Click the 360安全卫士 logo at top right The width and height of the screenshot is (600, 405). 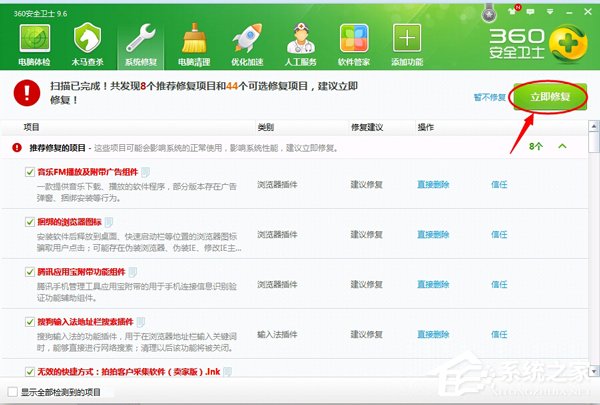[x=536, y=44]
